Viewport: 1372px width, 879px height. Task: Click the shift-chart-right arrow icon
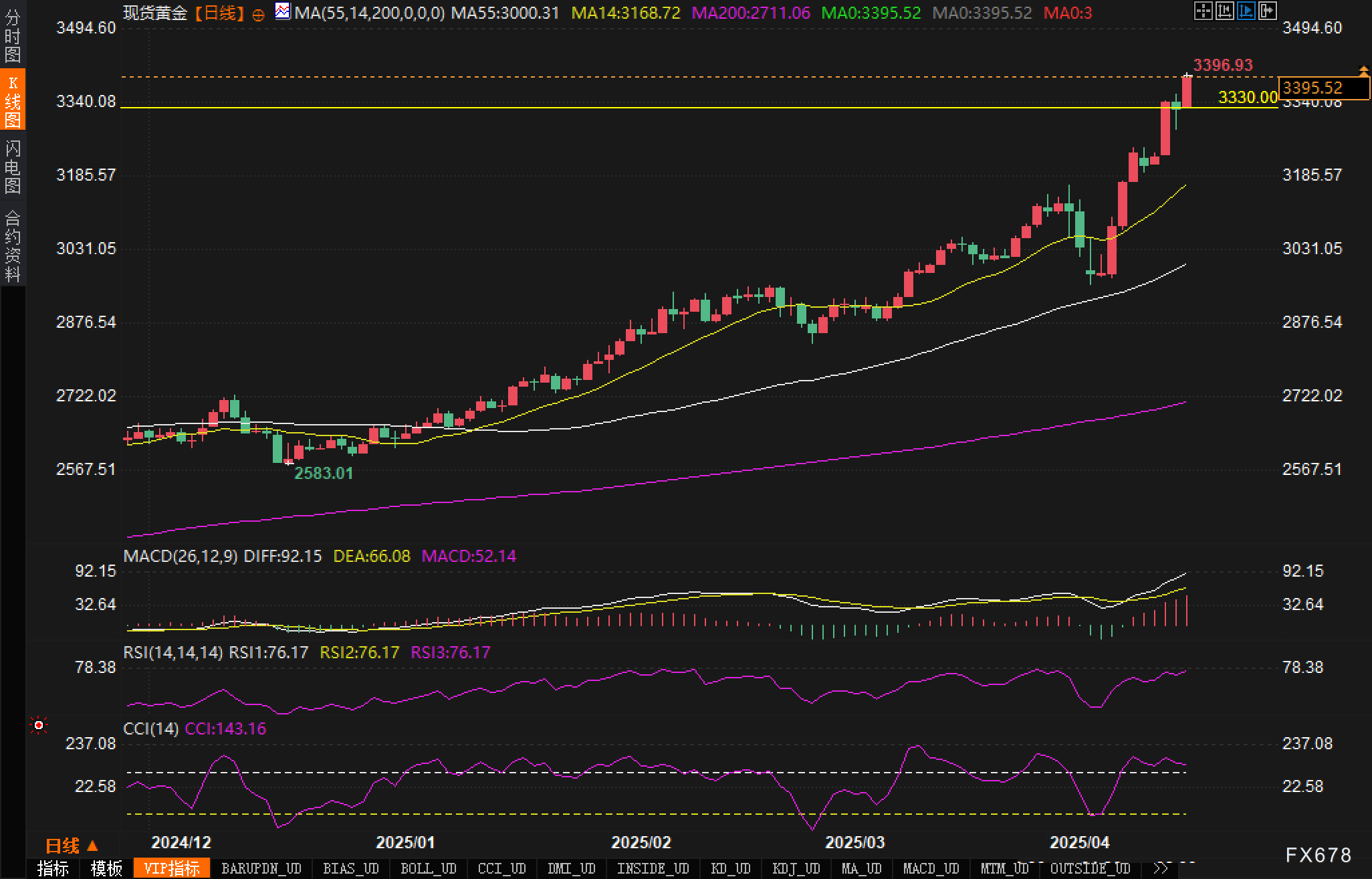tap(1267, 11)
